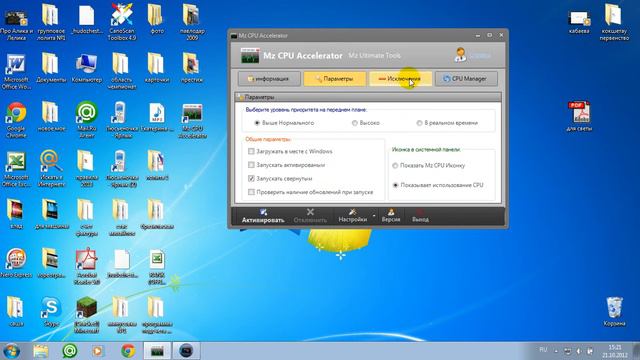This screenshot has width=640, height=360.
Task: Open Про Алика и Лелика icon
Action: point(16,24)
